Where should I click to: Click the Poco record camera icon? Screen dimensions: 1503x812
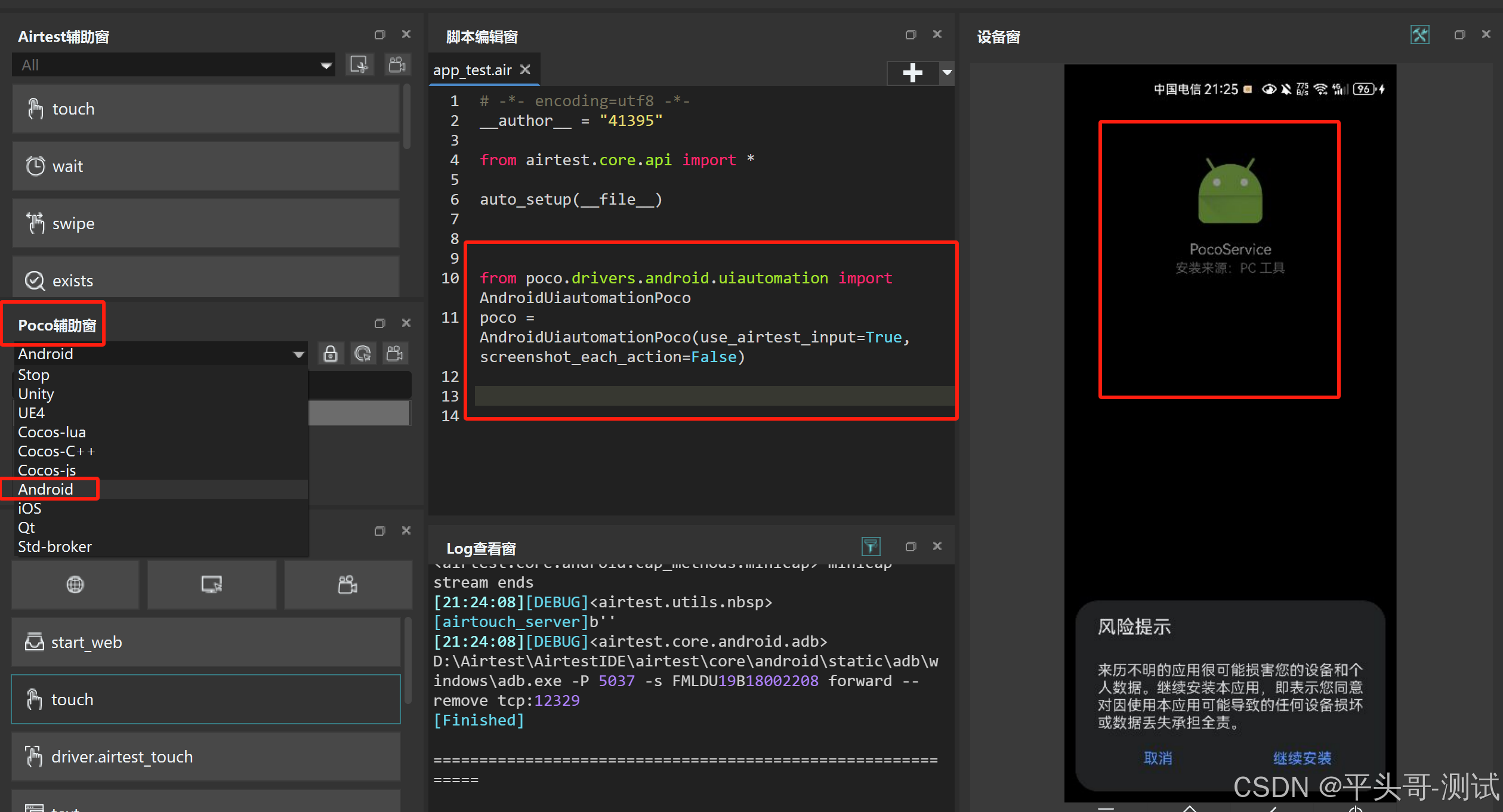(394, 354)
